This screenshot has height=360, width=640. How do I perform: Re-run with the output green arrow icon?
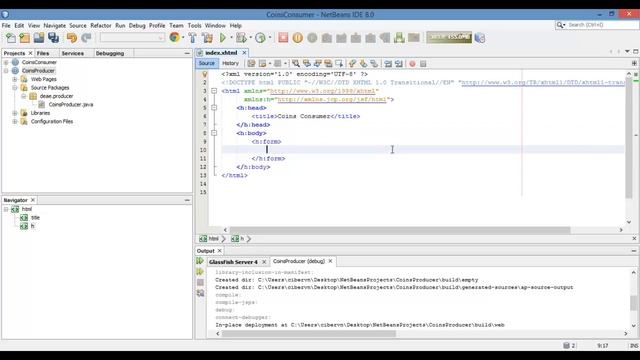pos(200,261)
